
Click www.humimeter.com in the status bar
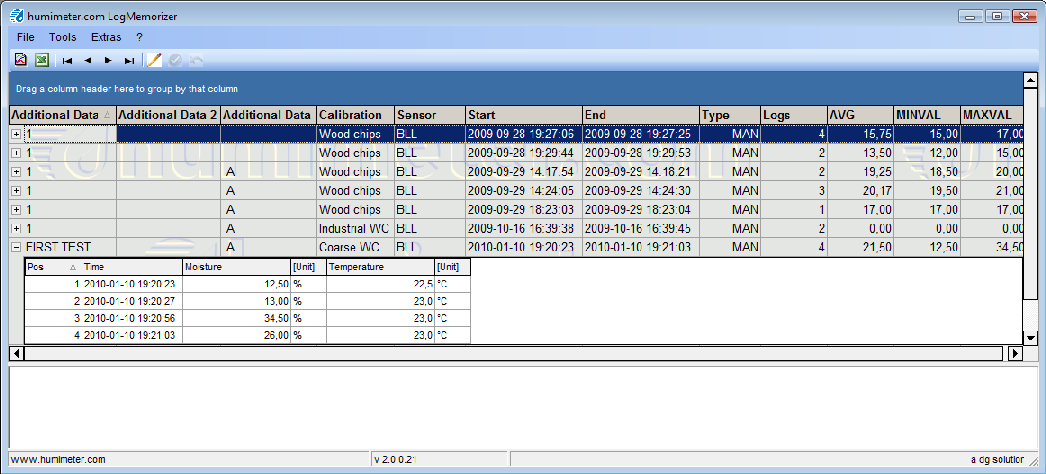(x=58, y=459)
